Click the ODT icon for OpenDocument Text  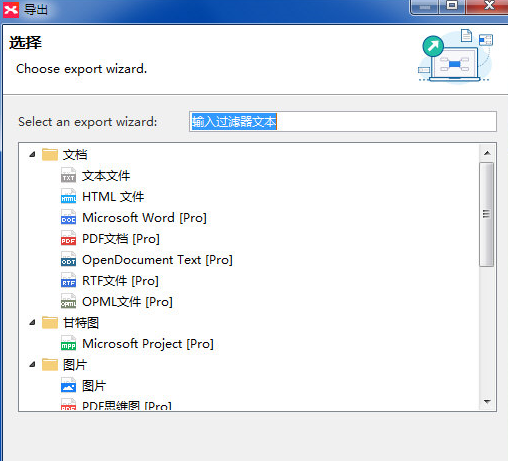tap(68, 259)
